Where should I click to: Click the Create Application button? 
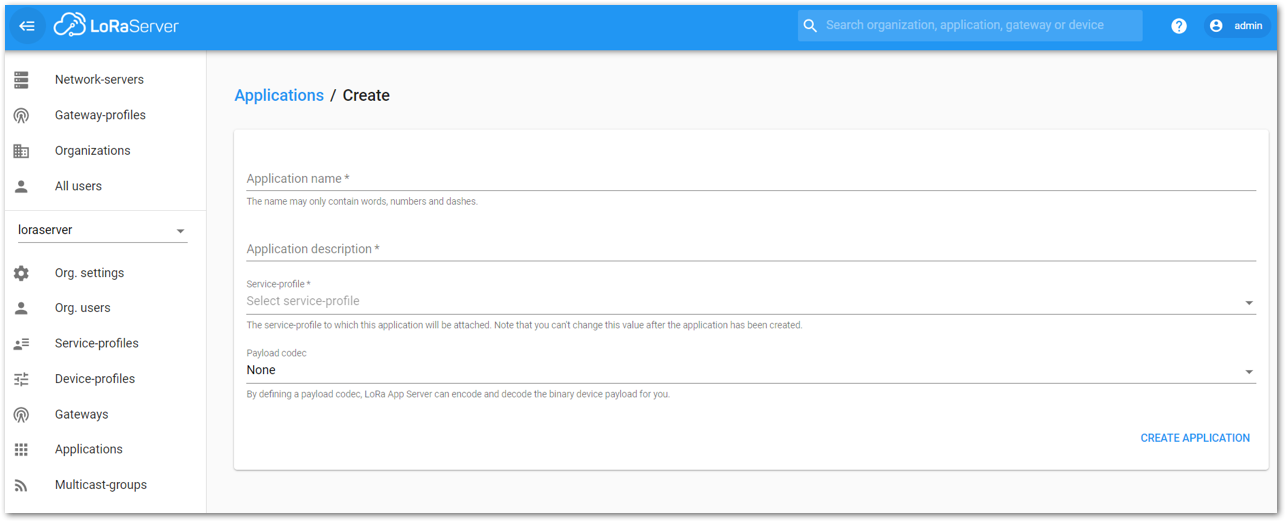[1195, 438]
